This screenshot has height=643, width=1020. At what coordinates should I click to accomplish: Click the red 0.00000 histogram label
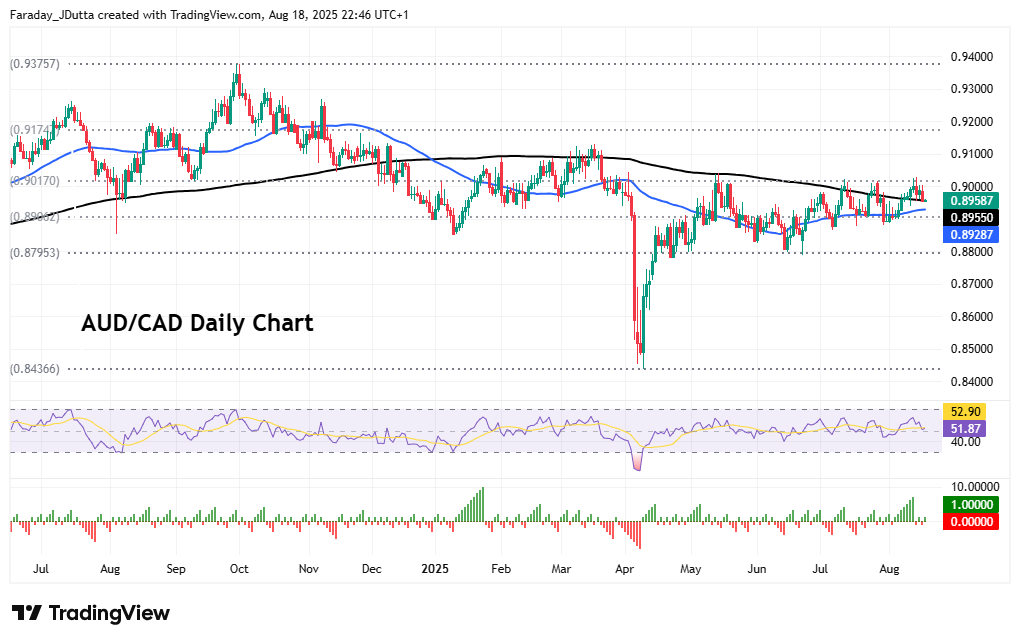tap(971, 521)
